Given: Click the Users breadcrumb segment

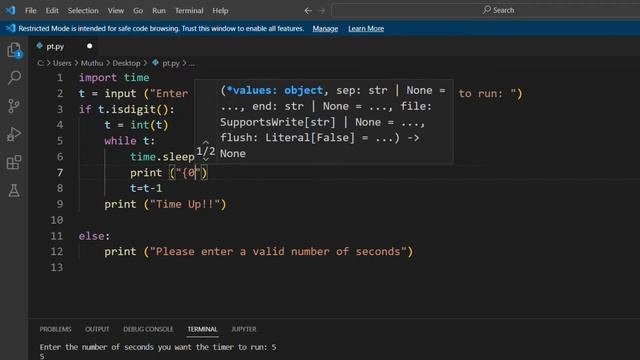Looking at the screenshot, I should (x=62, y=63).
